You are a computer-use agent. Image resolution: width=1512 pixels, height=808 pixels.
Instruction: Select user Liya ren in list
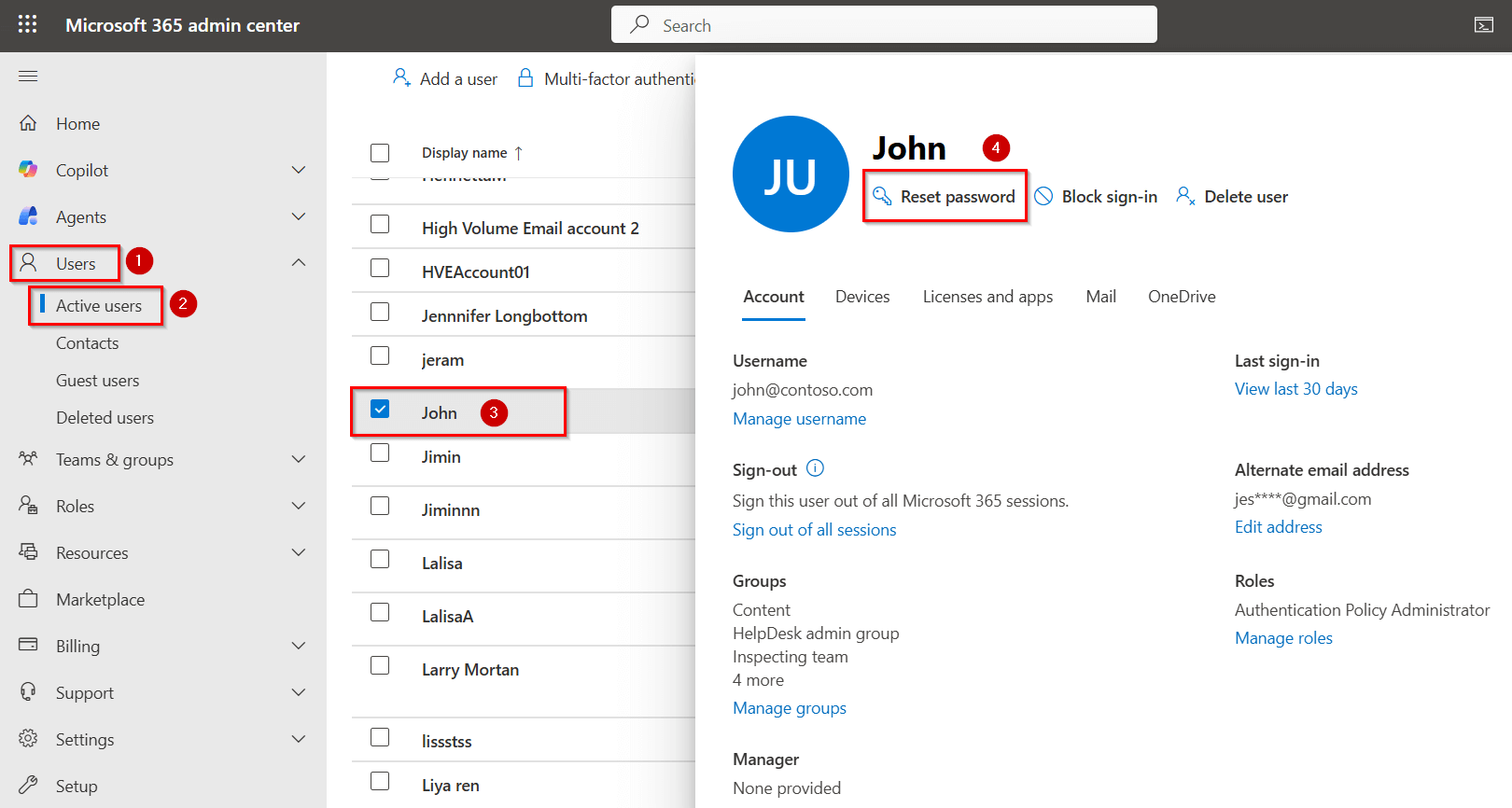[x=451, y=786]
